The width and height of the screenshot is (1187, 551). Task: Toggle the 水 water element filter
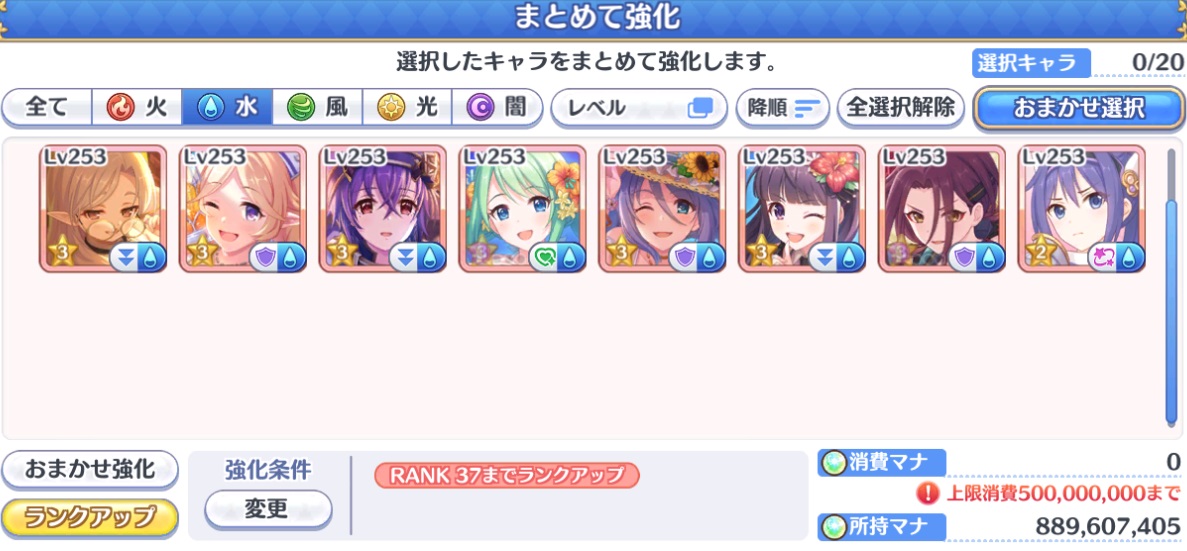click(x=227, y=107)
